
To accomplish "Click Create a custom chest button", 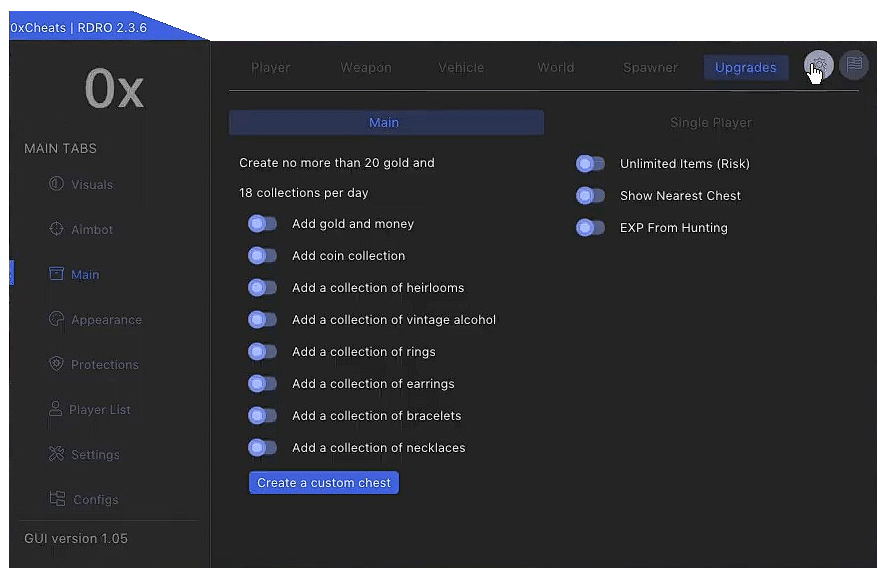I will click(x=324, y=483).
